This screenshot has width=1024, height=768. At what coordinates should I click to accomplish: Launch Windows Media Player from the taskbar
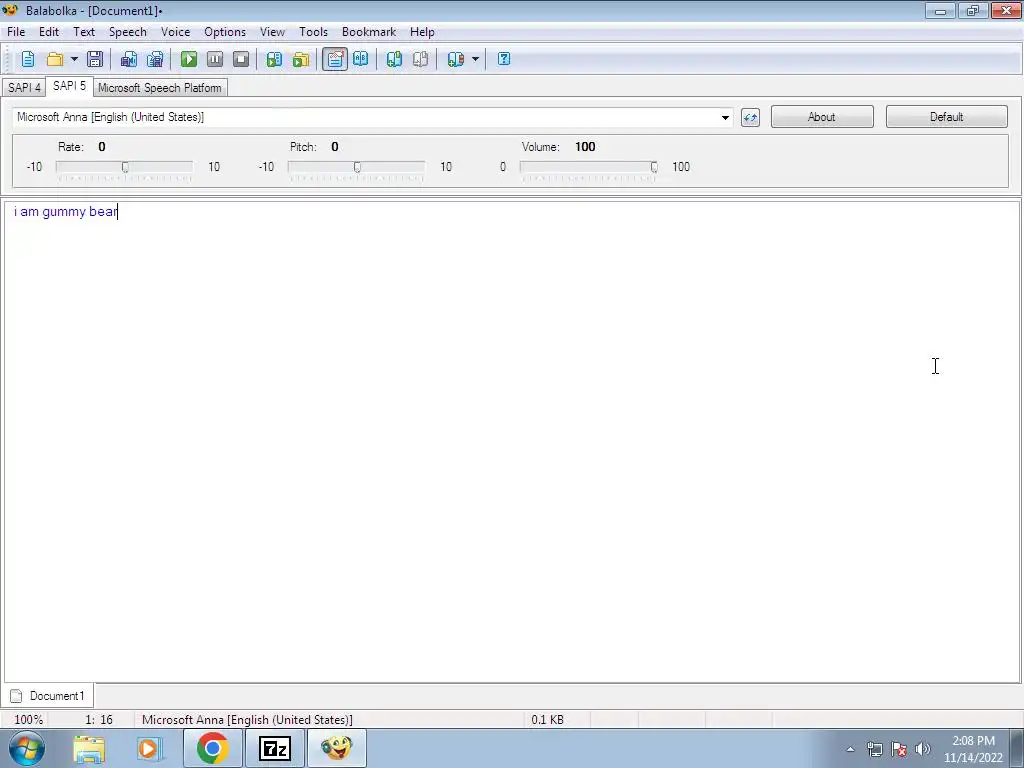coord(149,748)
